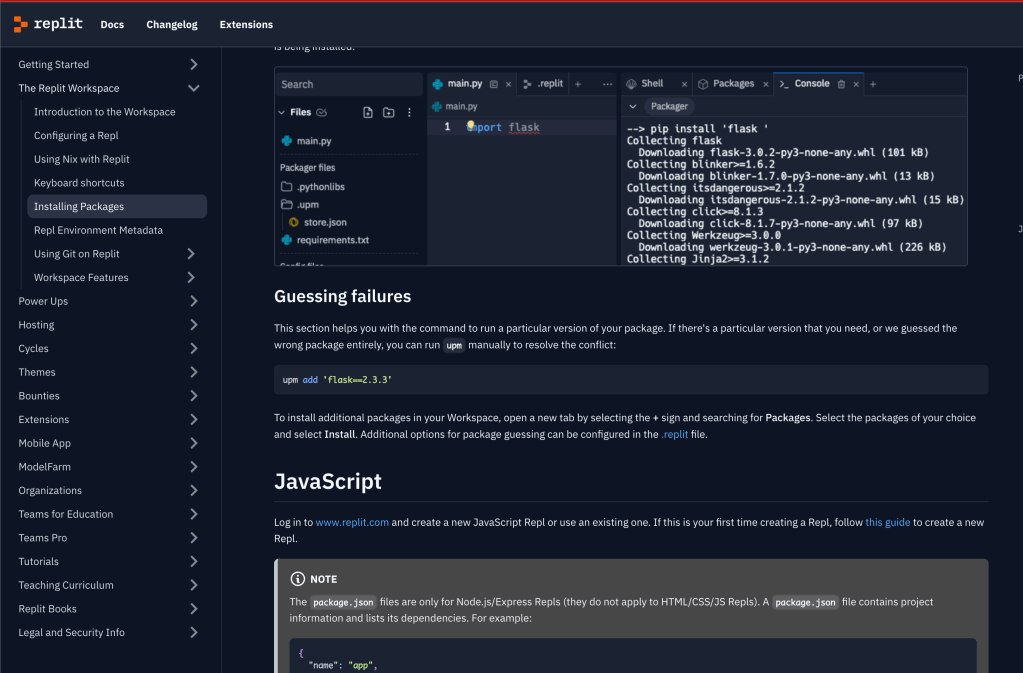1023x673 pixels.
Task: Expand the ModelFarm section chevron
Action: (194, 467)
